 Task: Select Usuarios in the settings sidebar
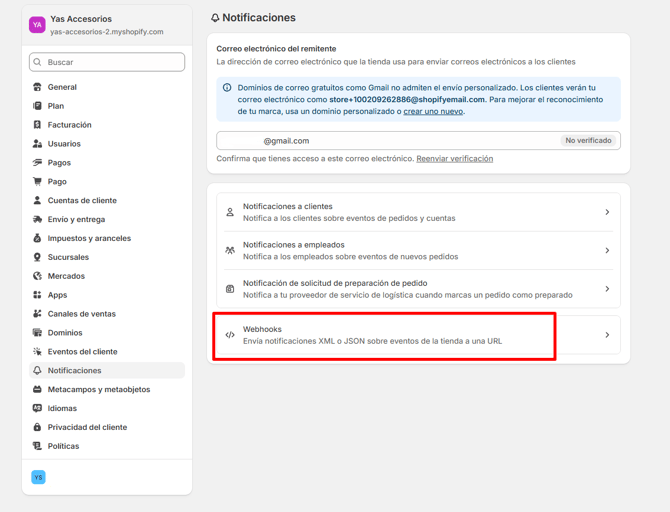point(64,144)
